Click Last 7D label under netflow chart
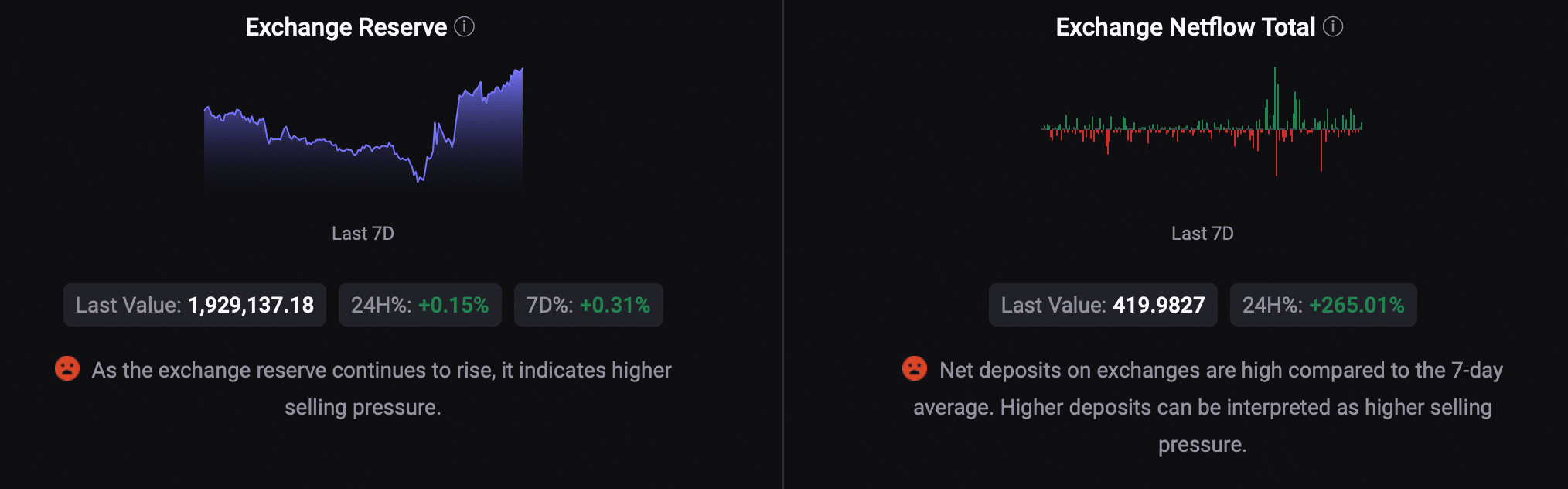This screenshot has height=489, width=1568. (x=1202, y=234)
